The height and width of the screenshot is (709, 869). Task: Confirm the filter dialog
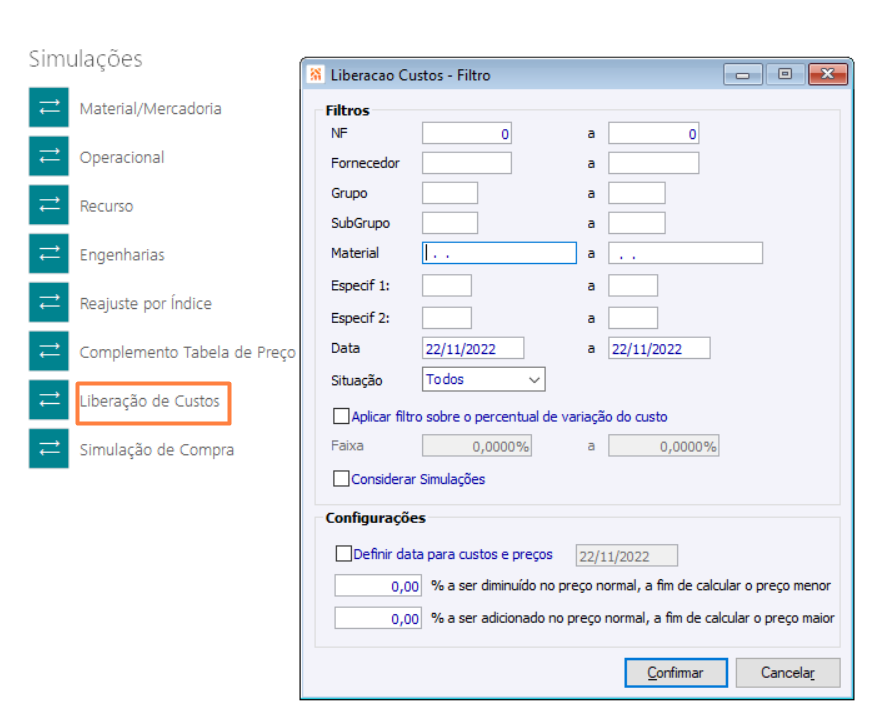[x=676, y=672]
